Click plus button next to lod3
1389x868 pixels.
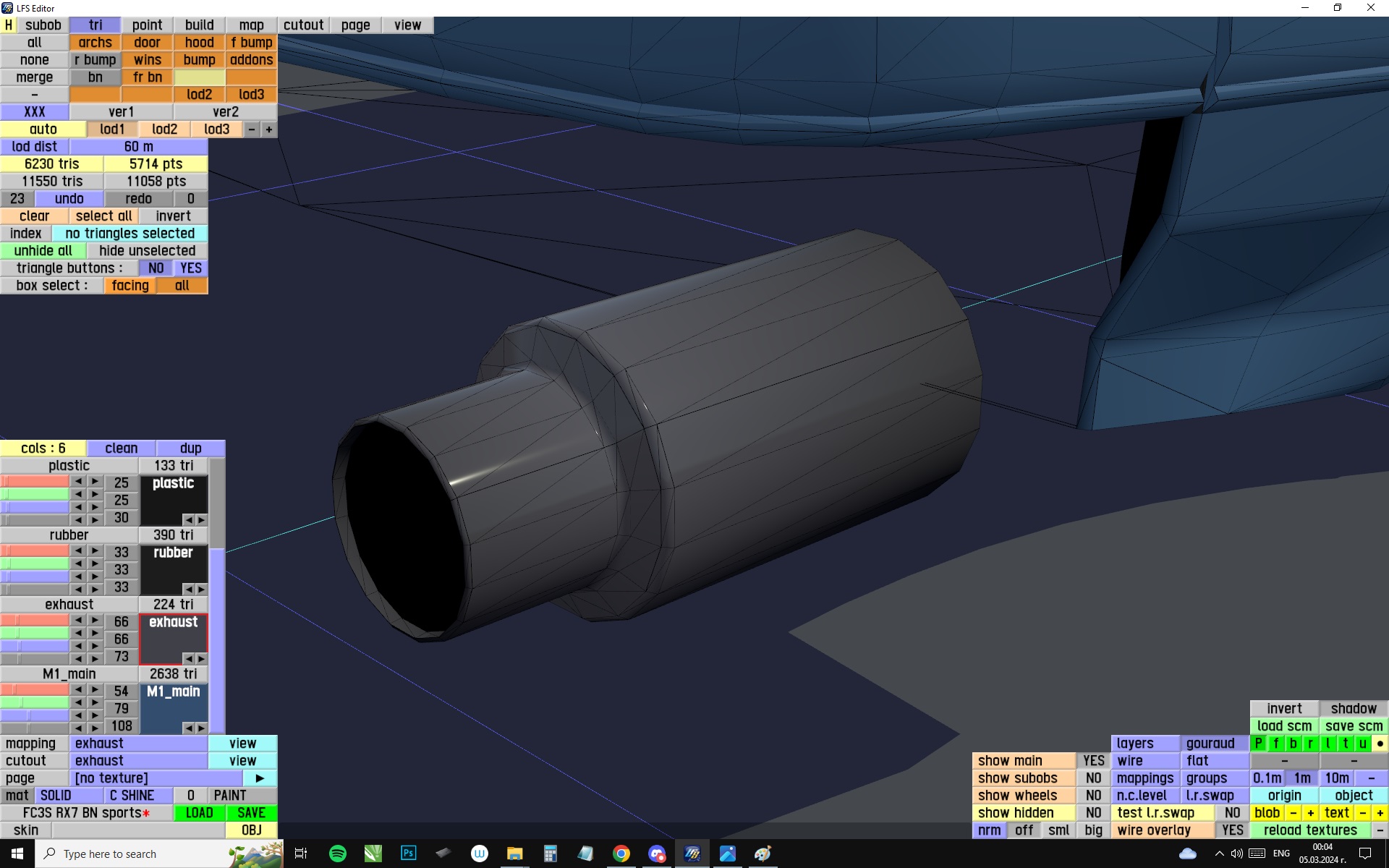pyautogui.click(x=268, y=129)
